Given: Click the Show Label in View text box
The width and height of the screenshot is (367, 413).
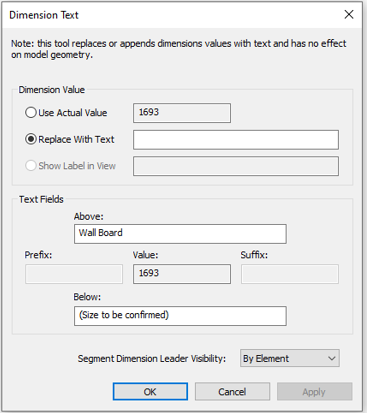Looking at the screenshot, I should click(236, 166).
